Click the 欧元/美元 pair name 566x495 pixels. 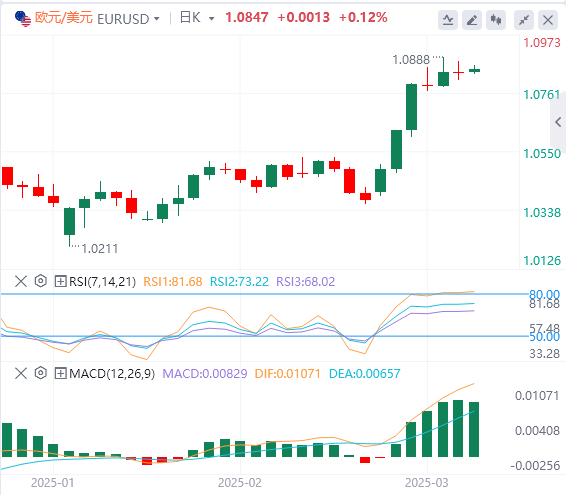point(64,18)
